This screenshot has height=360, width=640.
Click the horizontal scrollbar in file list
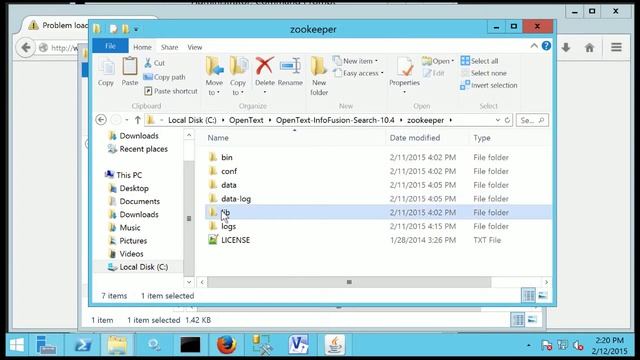point(349,282)
